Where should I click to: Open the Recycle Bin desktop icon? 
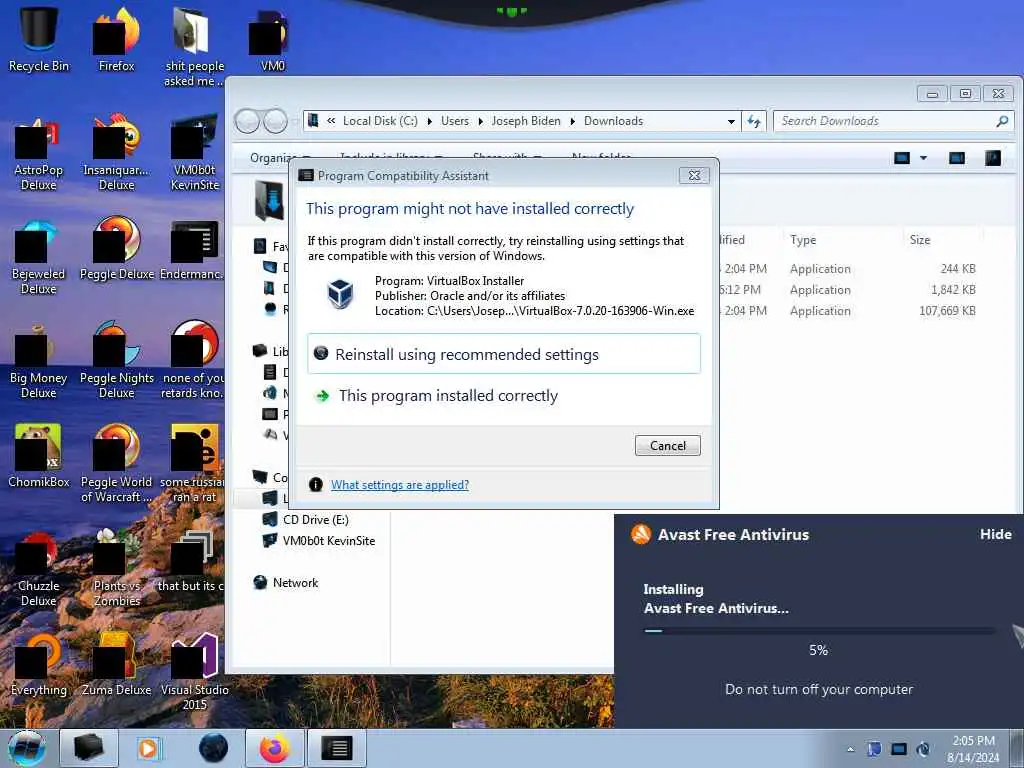click(39, 38)
